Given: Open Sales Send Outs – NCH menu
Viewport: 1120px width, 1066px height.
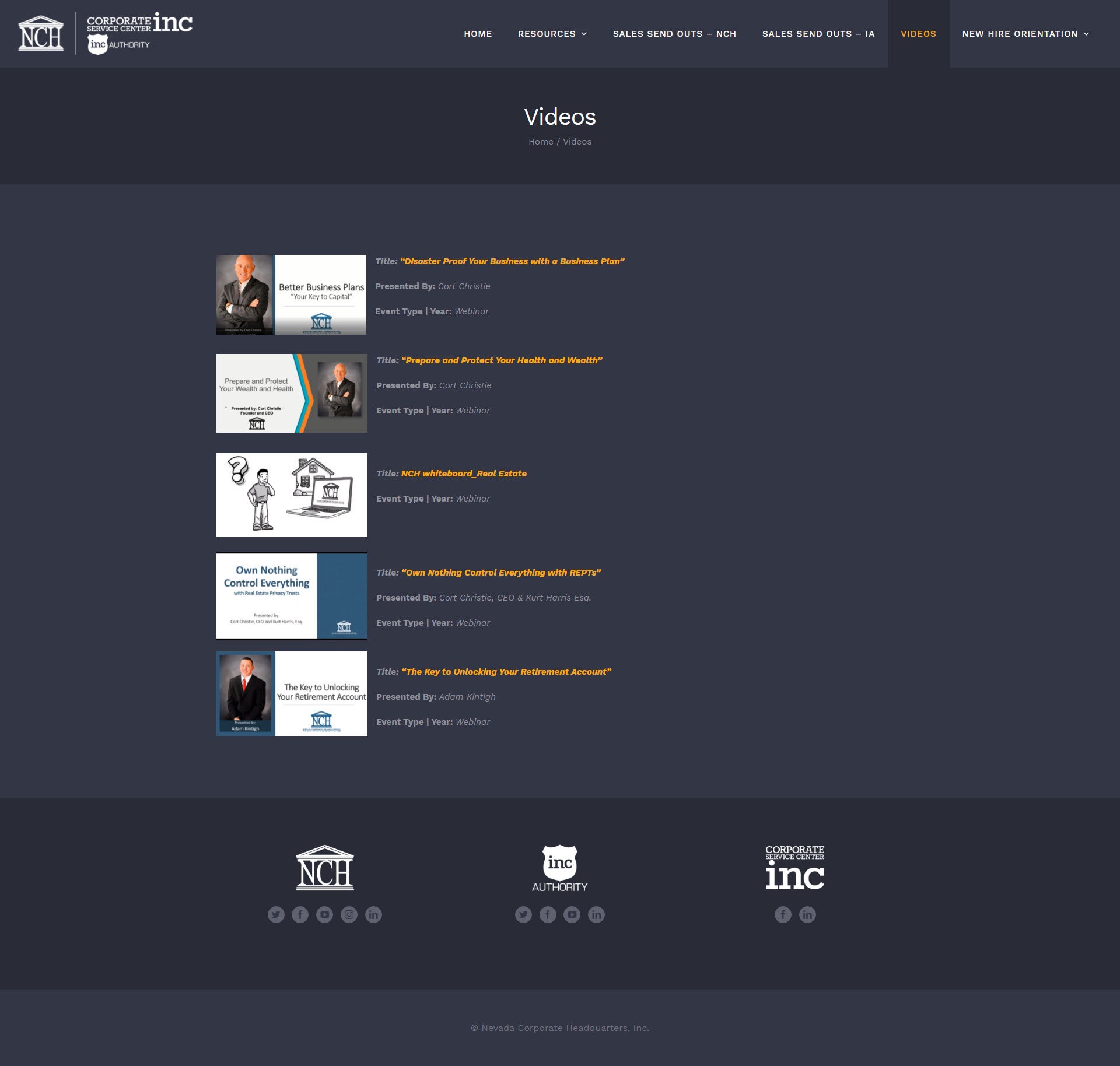Looking at the screenshot, I should tap(674, 34).
